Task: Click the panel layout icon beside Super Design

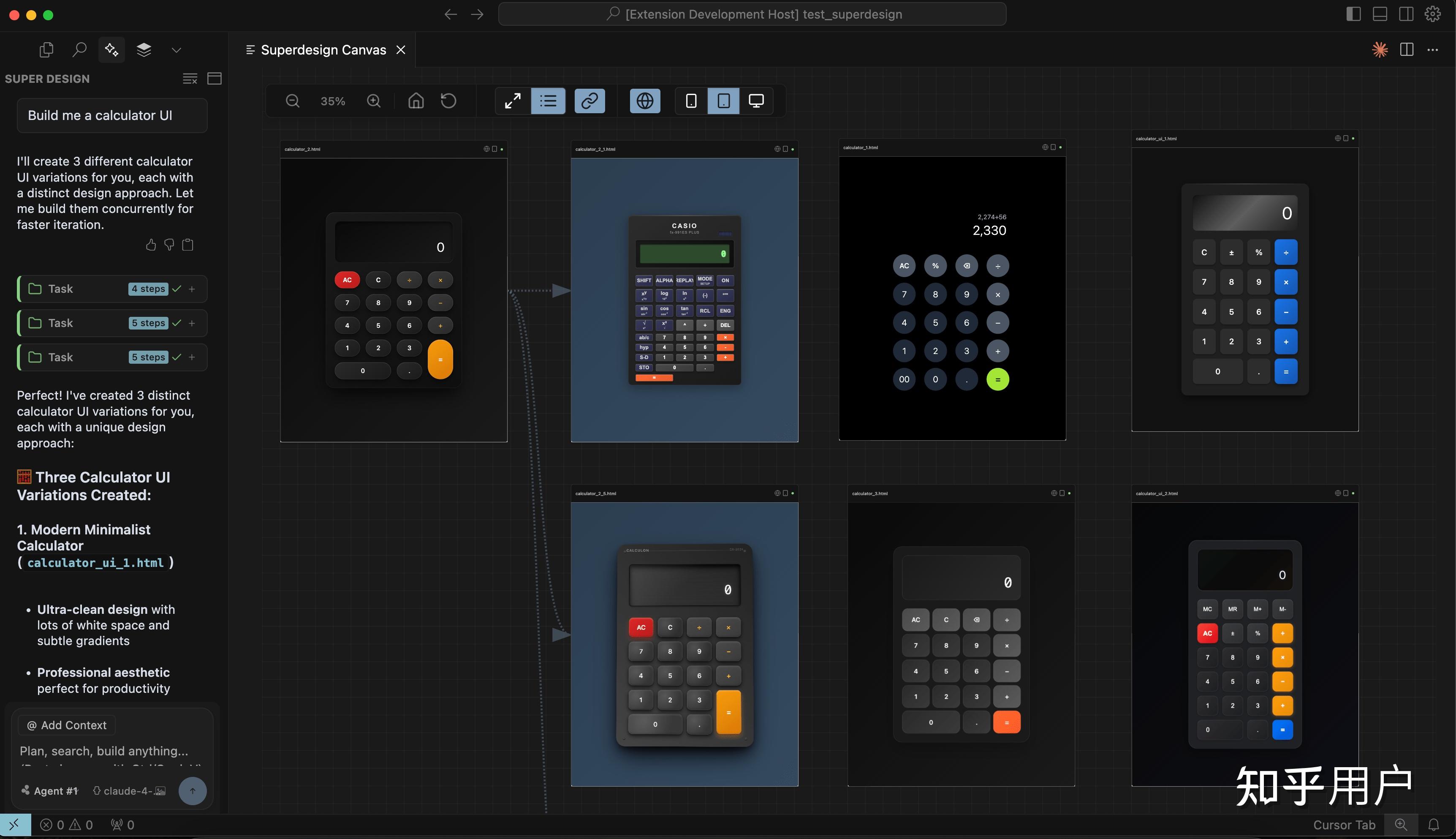Action: [214, 79]
